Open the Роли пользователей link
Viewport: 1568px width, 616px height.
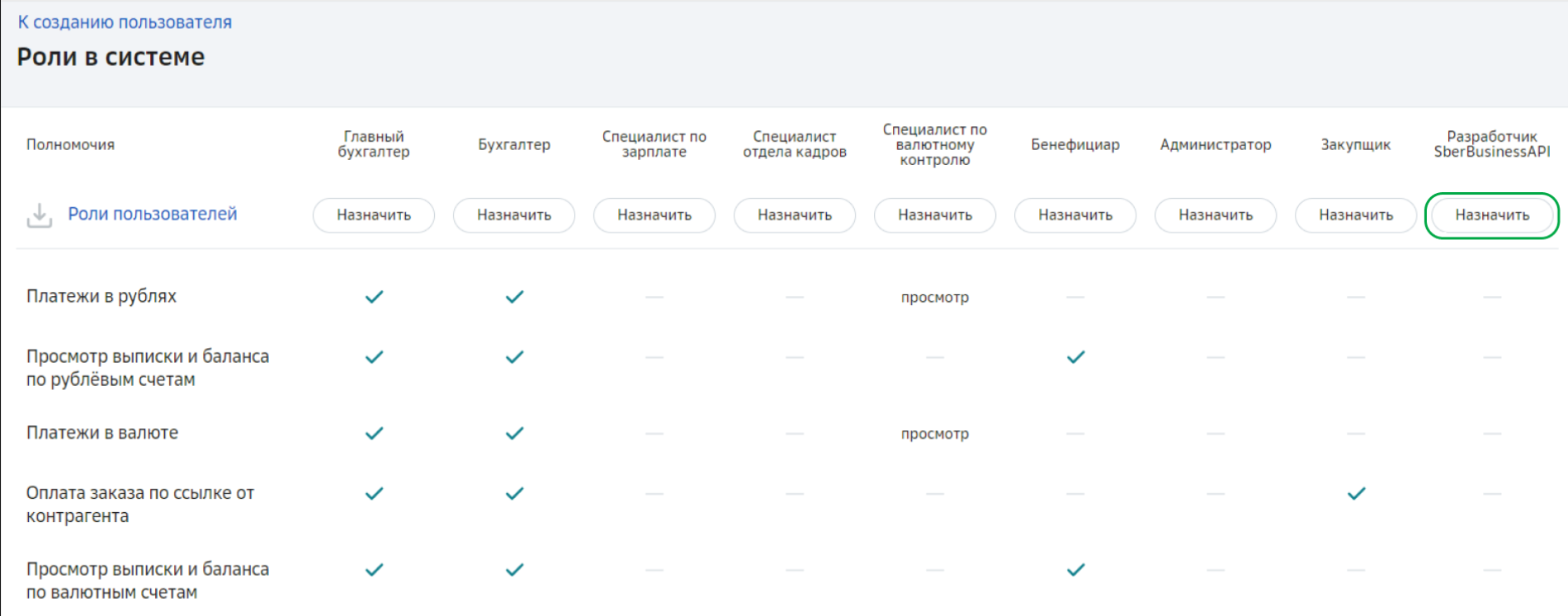click(153, 214)
